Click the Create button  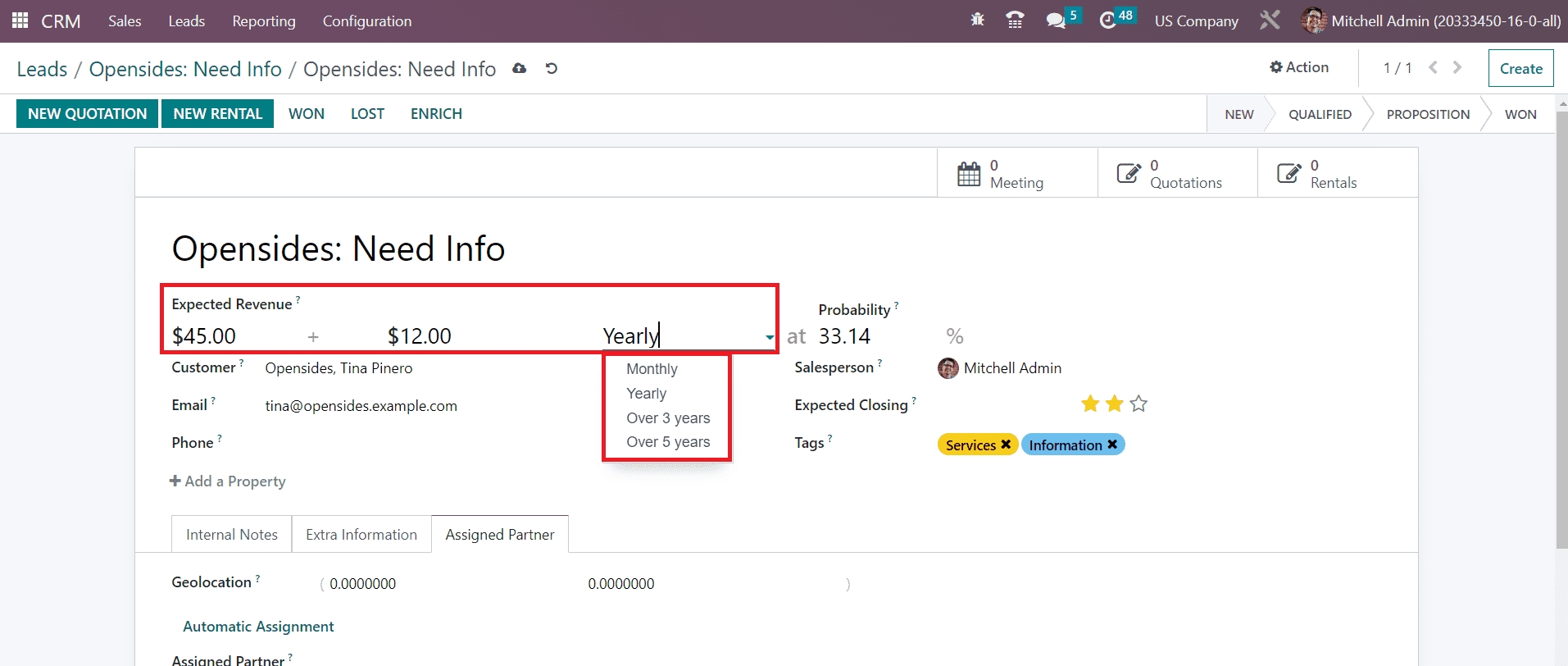click(1520, 69)
